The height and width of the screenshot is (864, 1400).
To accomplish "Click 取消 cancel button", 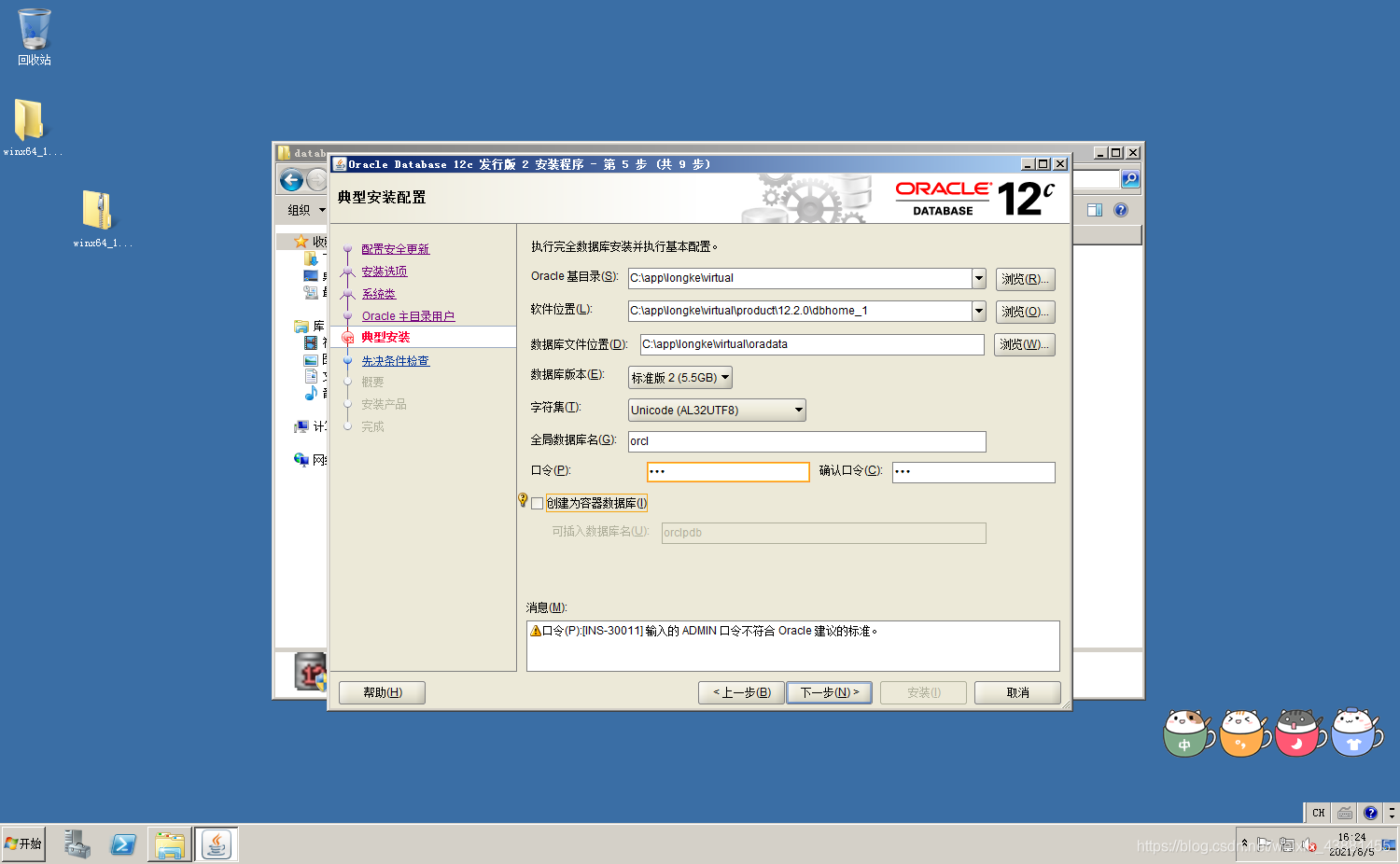I will [1017, 692].
